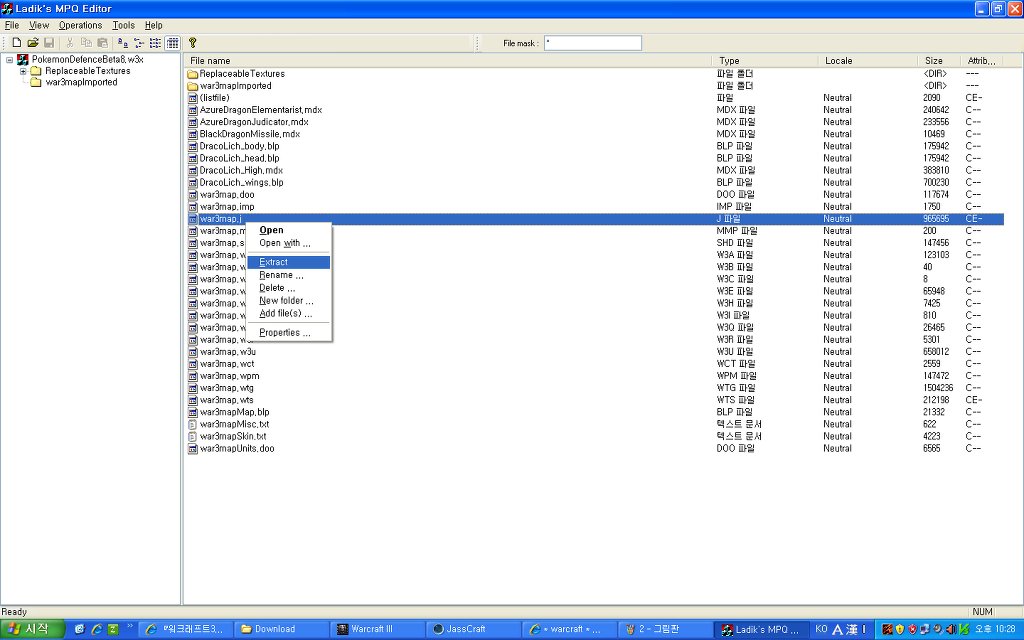Viewport: 1024px width, 640px height.
Task: Switch to Warcraft III taskbar button
Action: [379, 630]
